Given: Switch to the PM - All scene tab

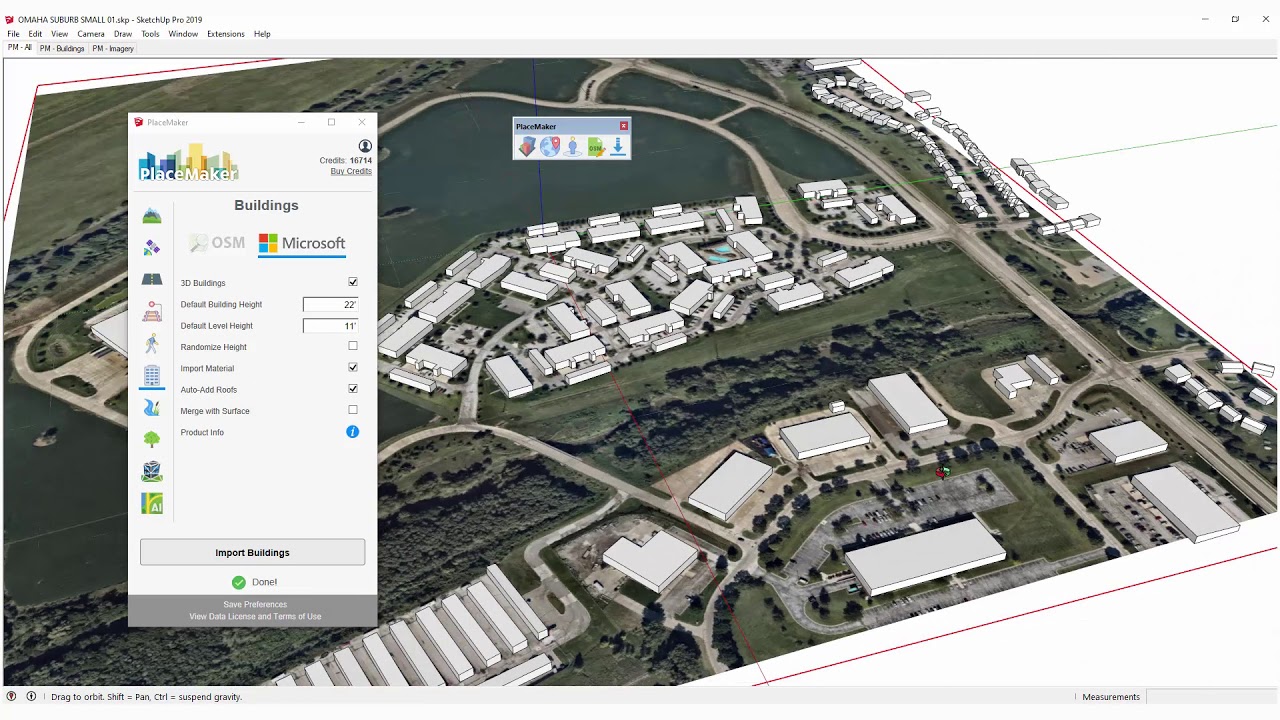Looking at the screenshot, I should point(19,48).
